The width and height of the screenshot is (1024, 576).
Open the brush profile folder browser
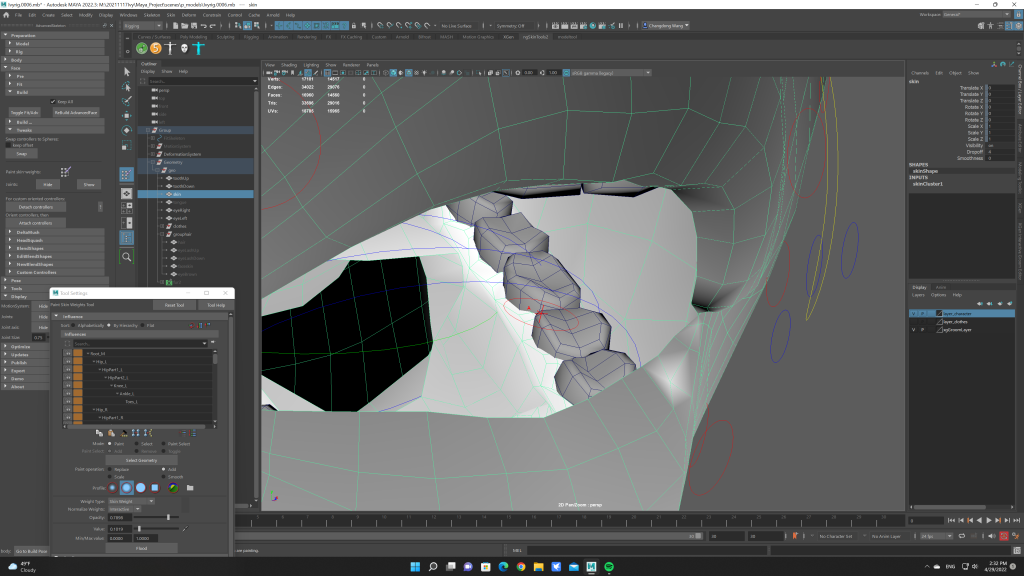[x=190, y=487]
